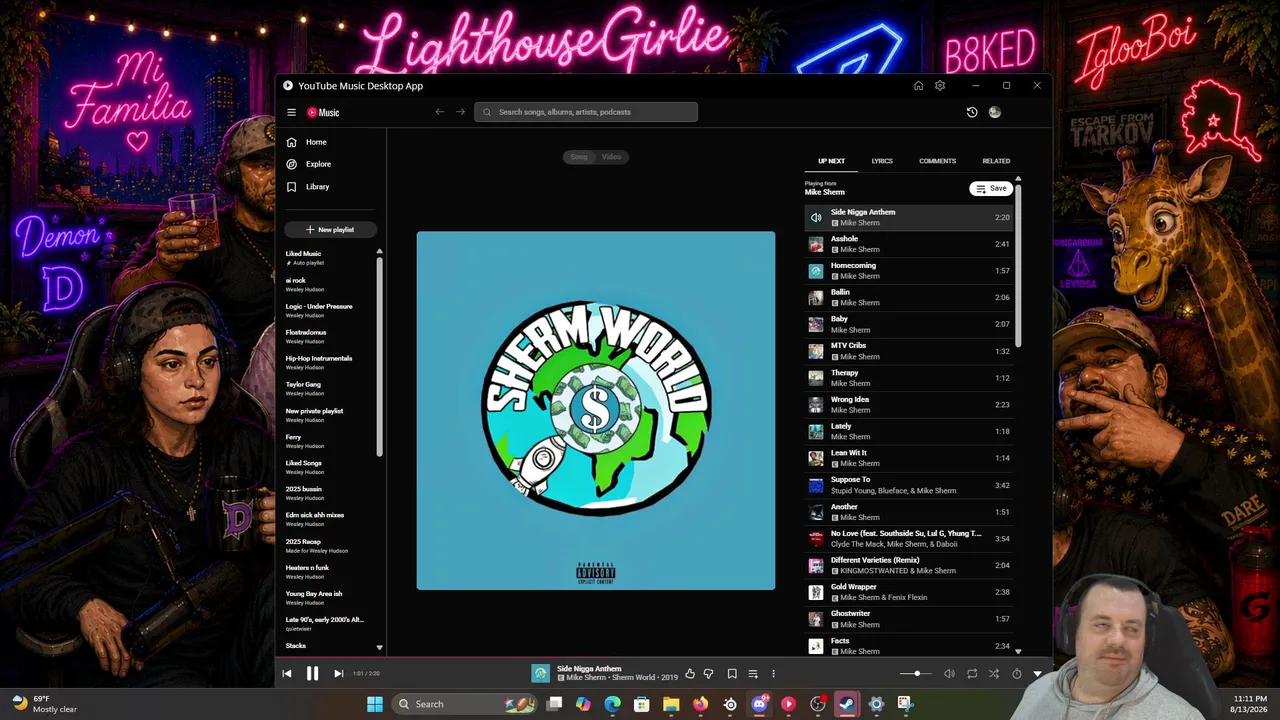
Task: Play Homecoming from the queue
Action: pos(910,271)
